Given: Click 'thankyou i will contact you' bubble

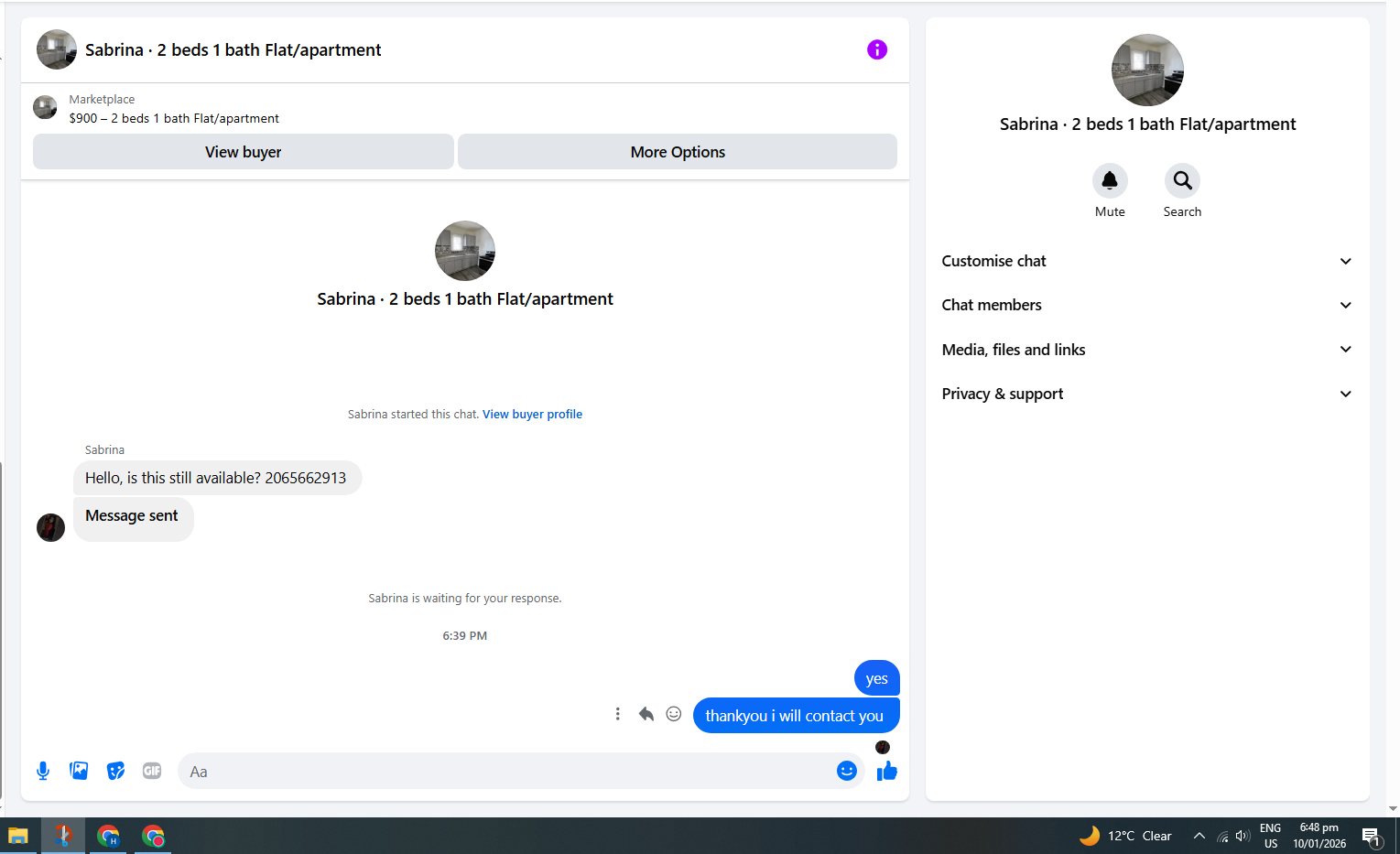Looking at the screenshot, I should pyautogui.click(x=796, y=716).
